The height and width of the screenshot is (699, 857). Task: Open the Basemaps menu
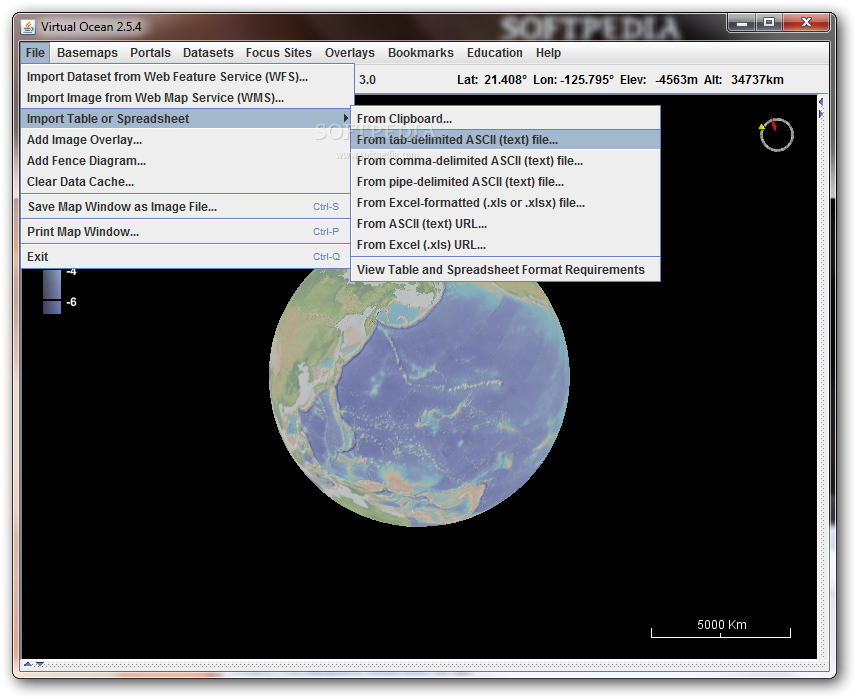[x=87, y=52]
